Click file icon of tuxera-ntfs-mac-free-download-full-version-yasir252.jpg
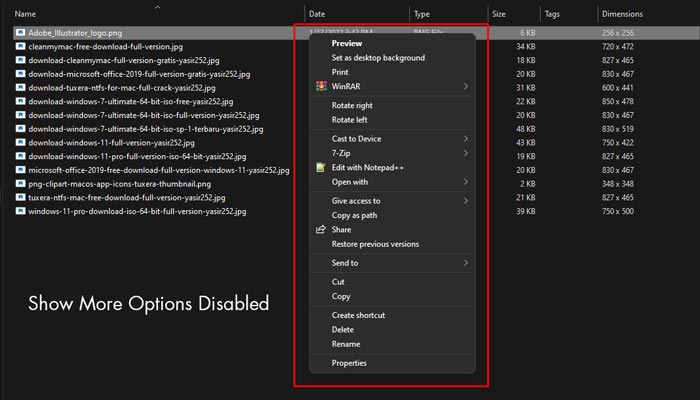Screen dimensions: 700x400 20,197
